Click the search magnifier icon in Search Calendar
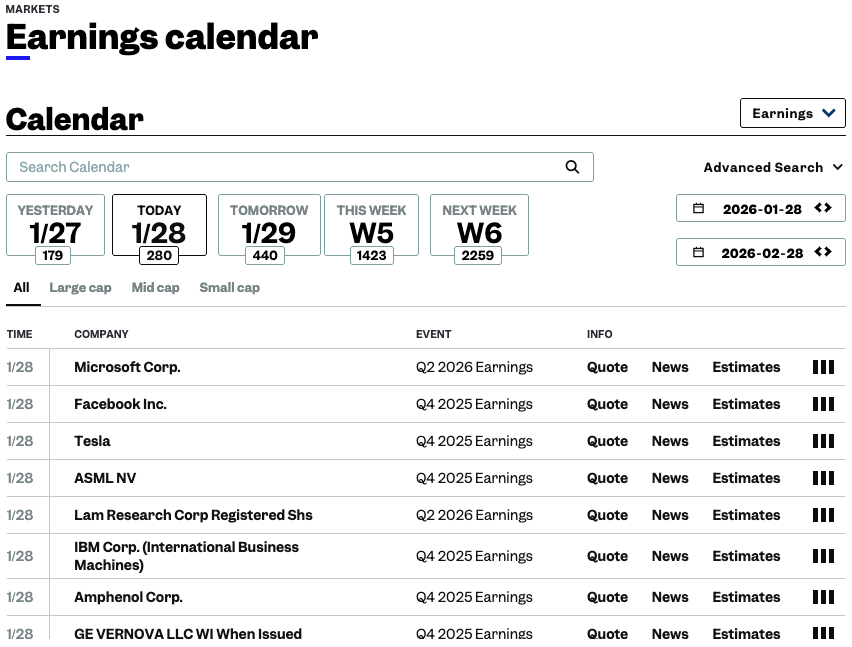The image size is (852, 647). point(572,166)
